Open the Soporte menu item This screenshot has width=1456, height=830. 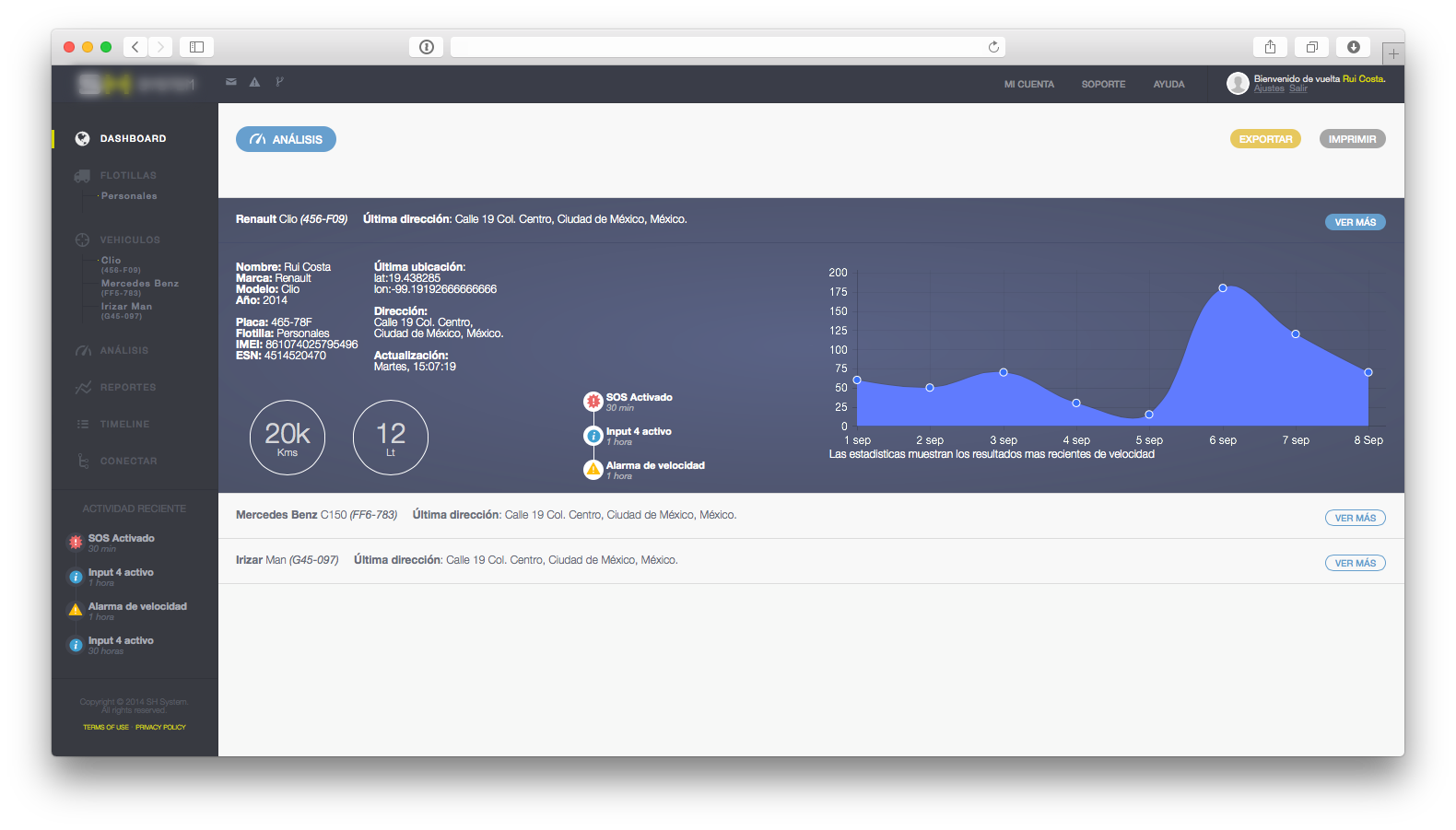pos(1103,85)
